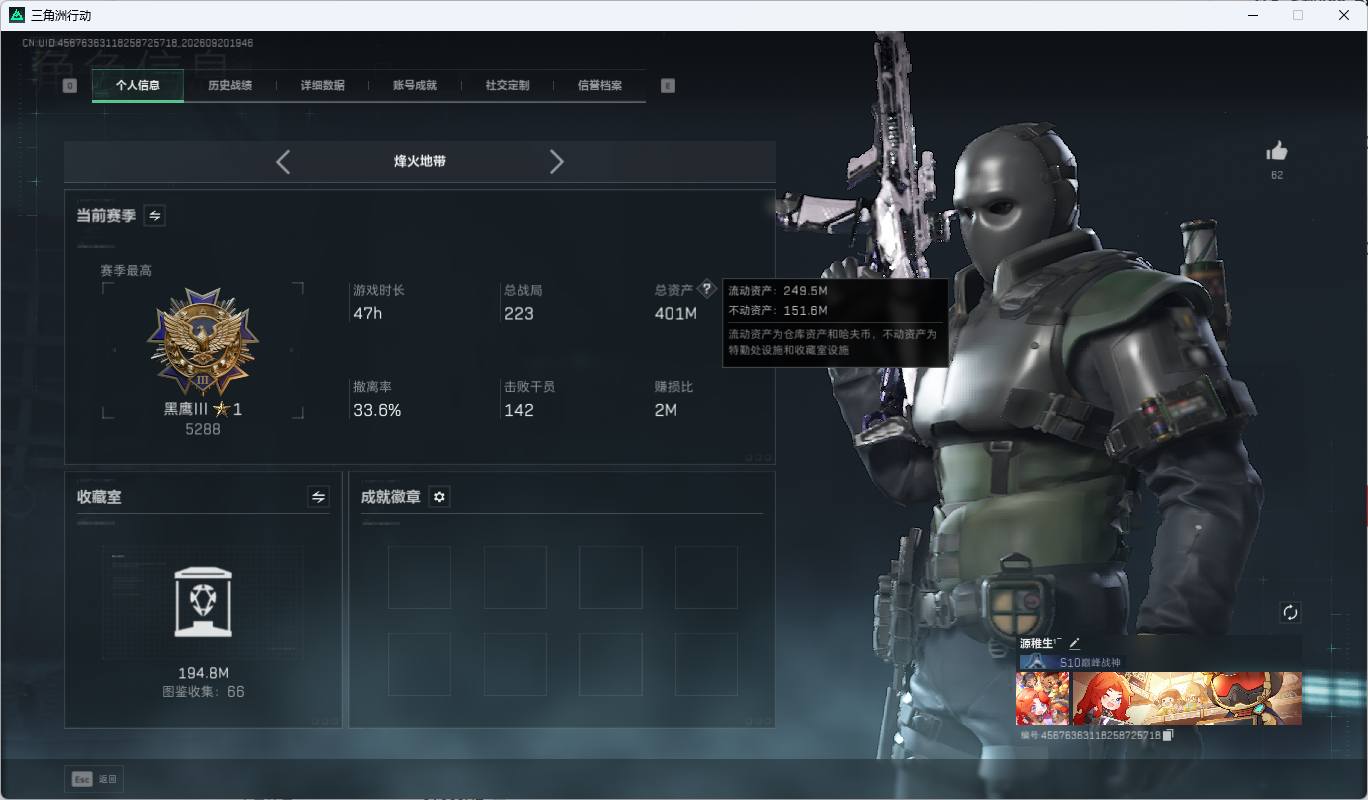Go to the 详细数据 tab

point(323,86)
